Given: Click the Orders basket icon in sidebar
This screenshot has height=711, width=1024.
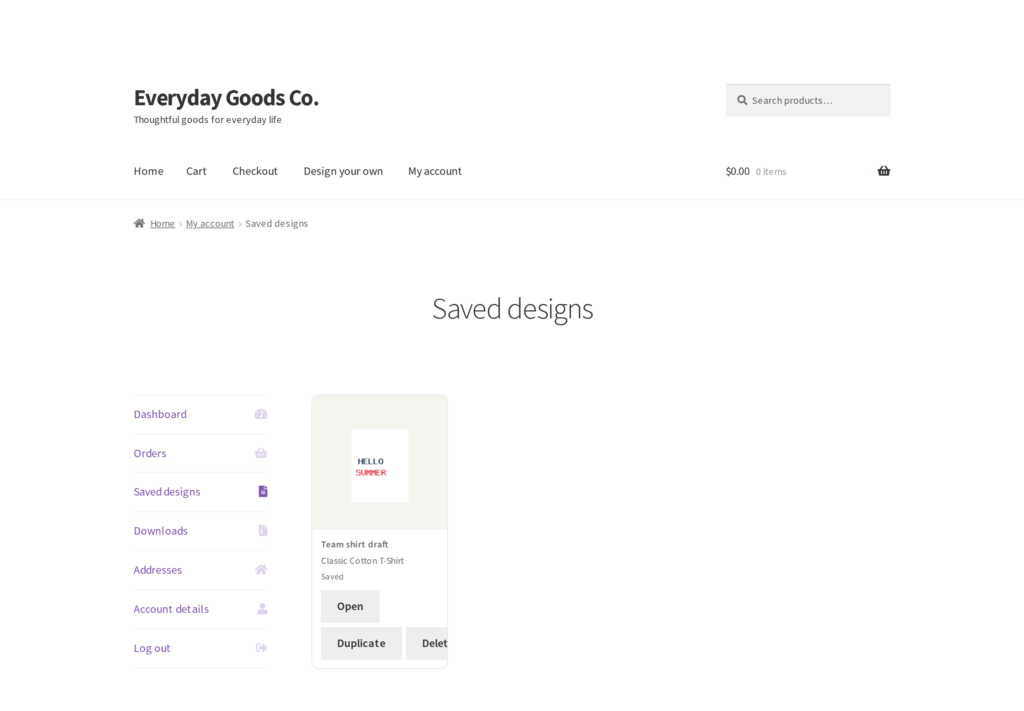Looking at the screenshot, I should pyautogui.click(x=261, y=453).
